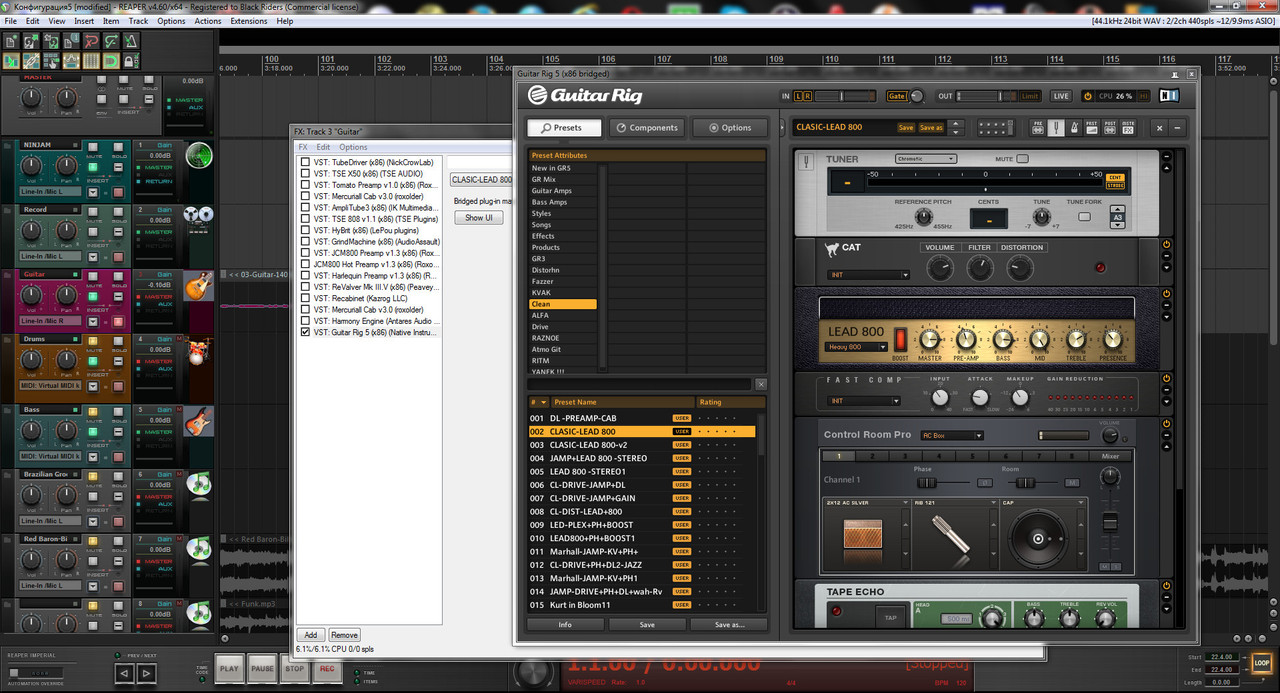This screenshot has height=693, width=1280.
Task: Open the Insert menu in REAPER
Action: (84, 21)
